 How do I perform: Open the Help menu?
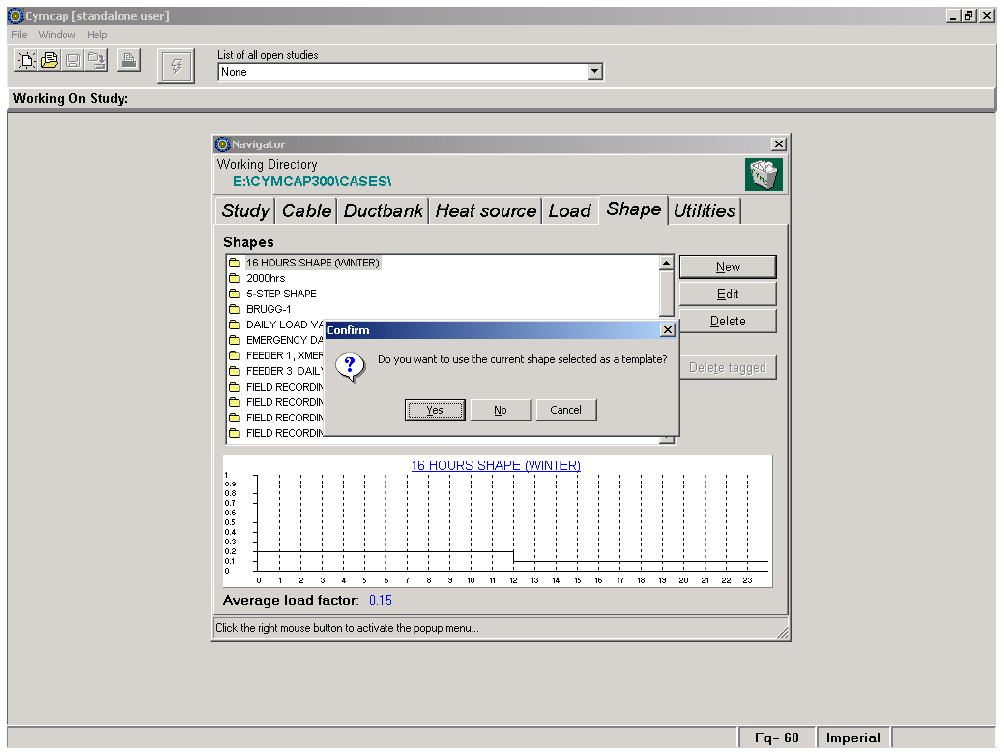[97, 35]
